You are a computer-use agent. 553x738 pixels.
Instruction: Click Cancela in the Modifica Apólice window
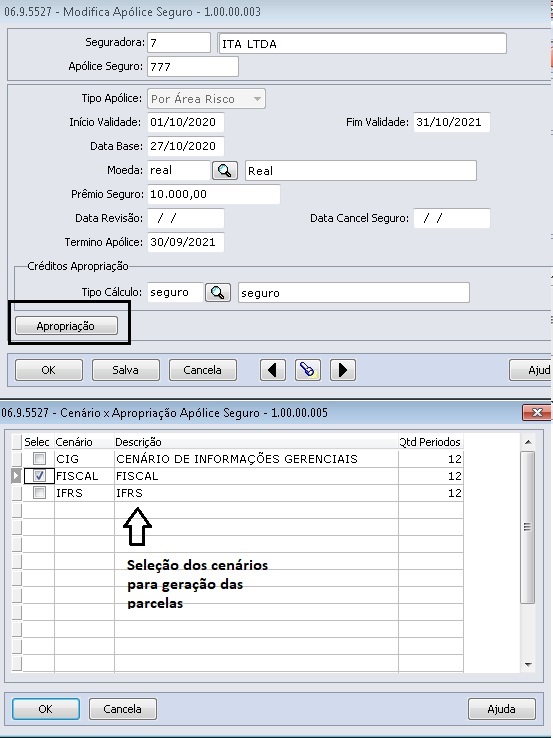coord(202,370)
